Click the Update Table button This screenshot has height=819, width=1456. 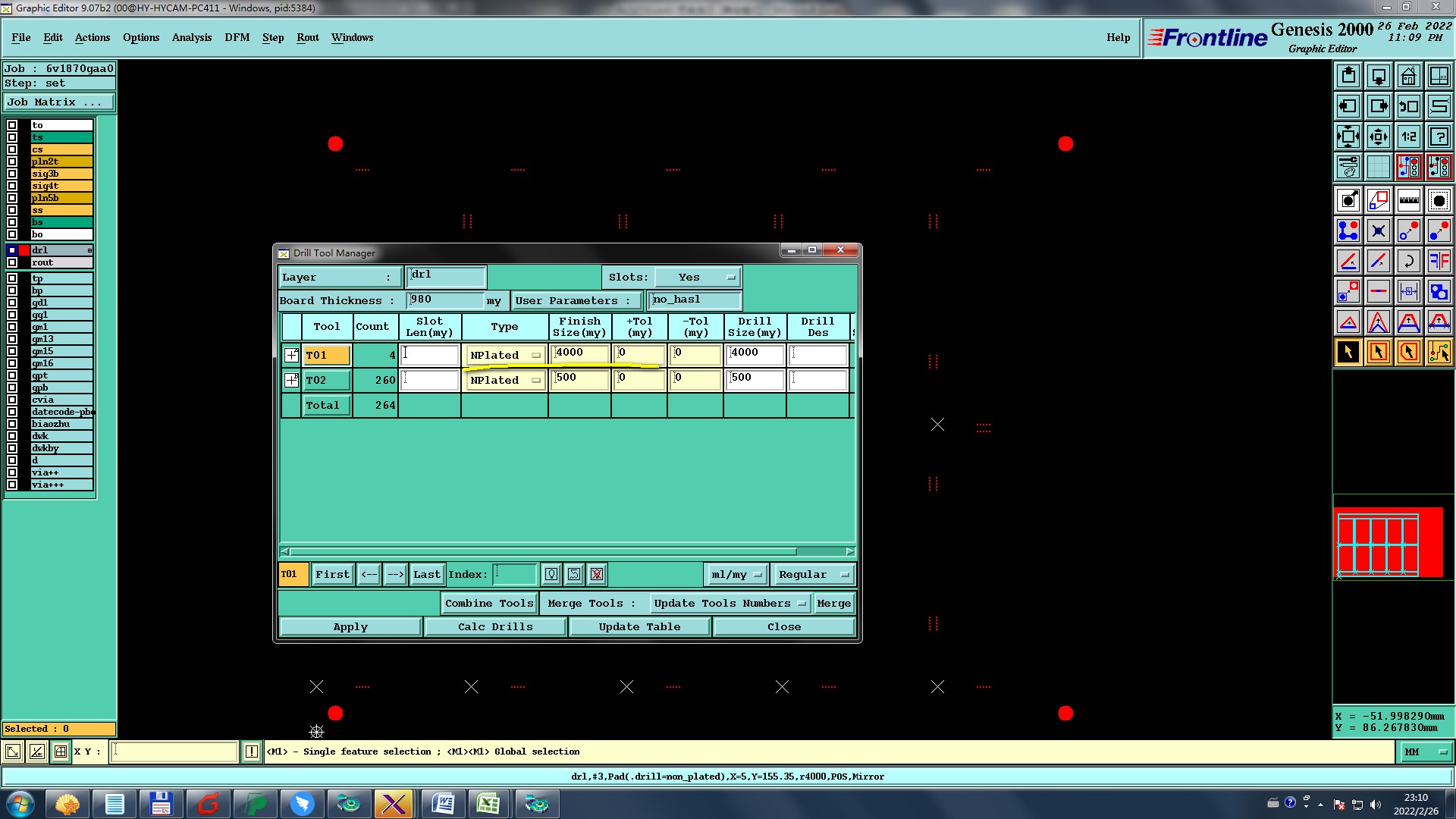tap(639, 627)
